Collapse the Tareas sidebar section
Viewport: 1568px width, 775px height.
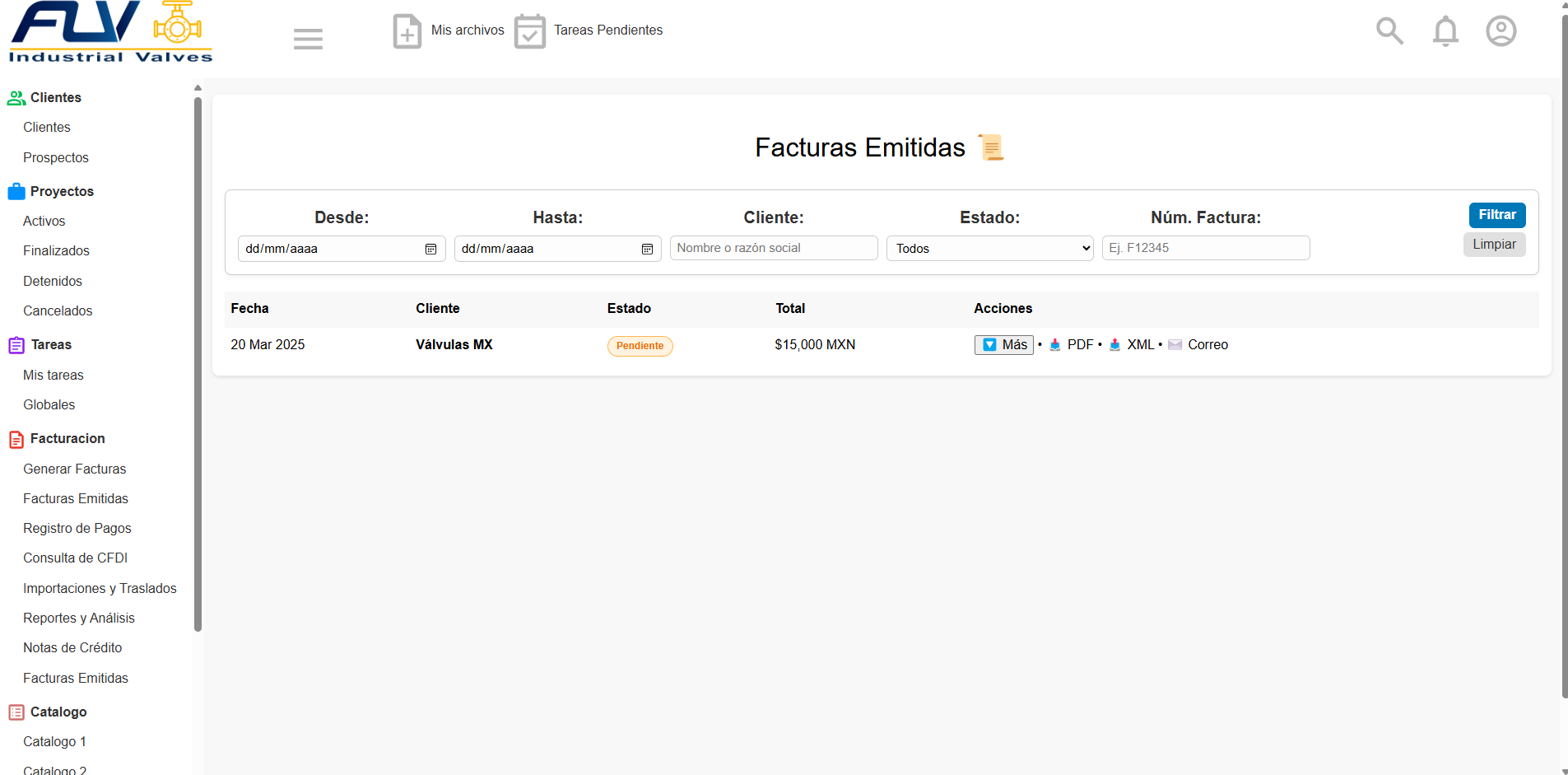click(x=51, y=344)
